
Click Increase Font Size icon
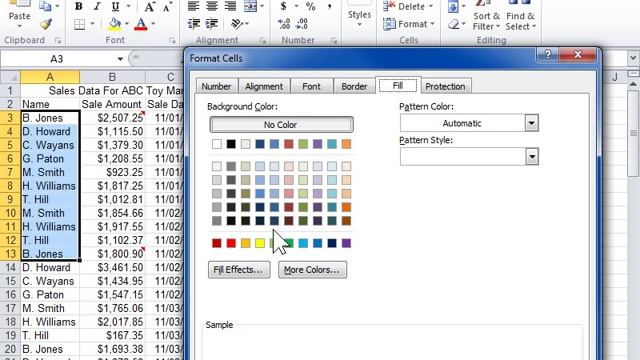point(149,6)
